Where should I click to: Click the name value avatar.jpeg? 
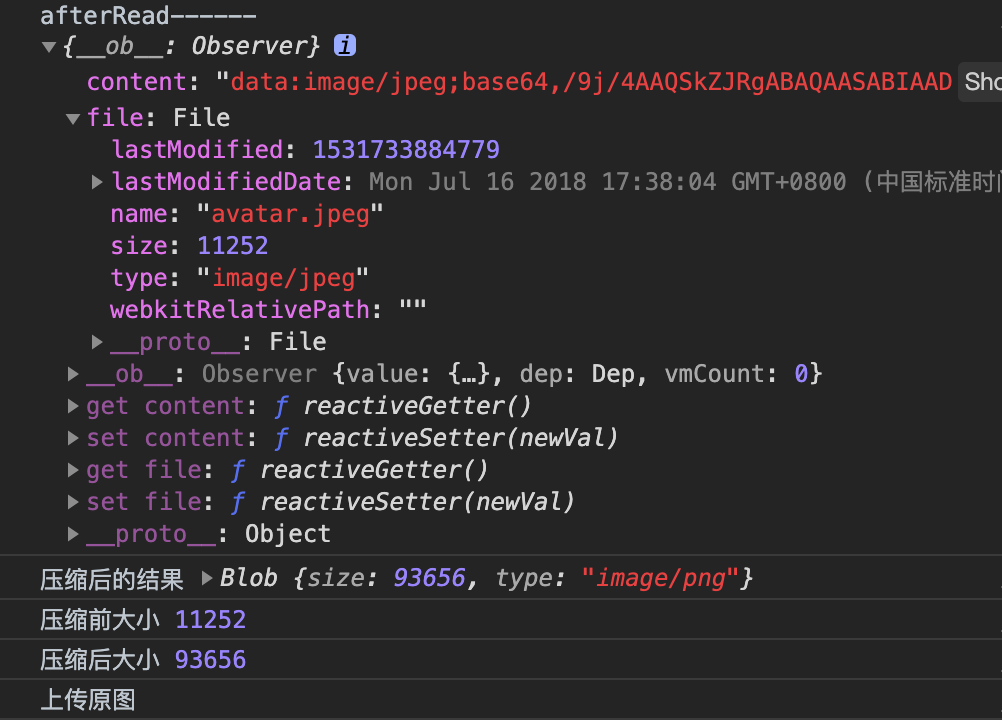(291, 214)
